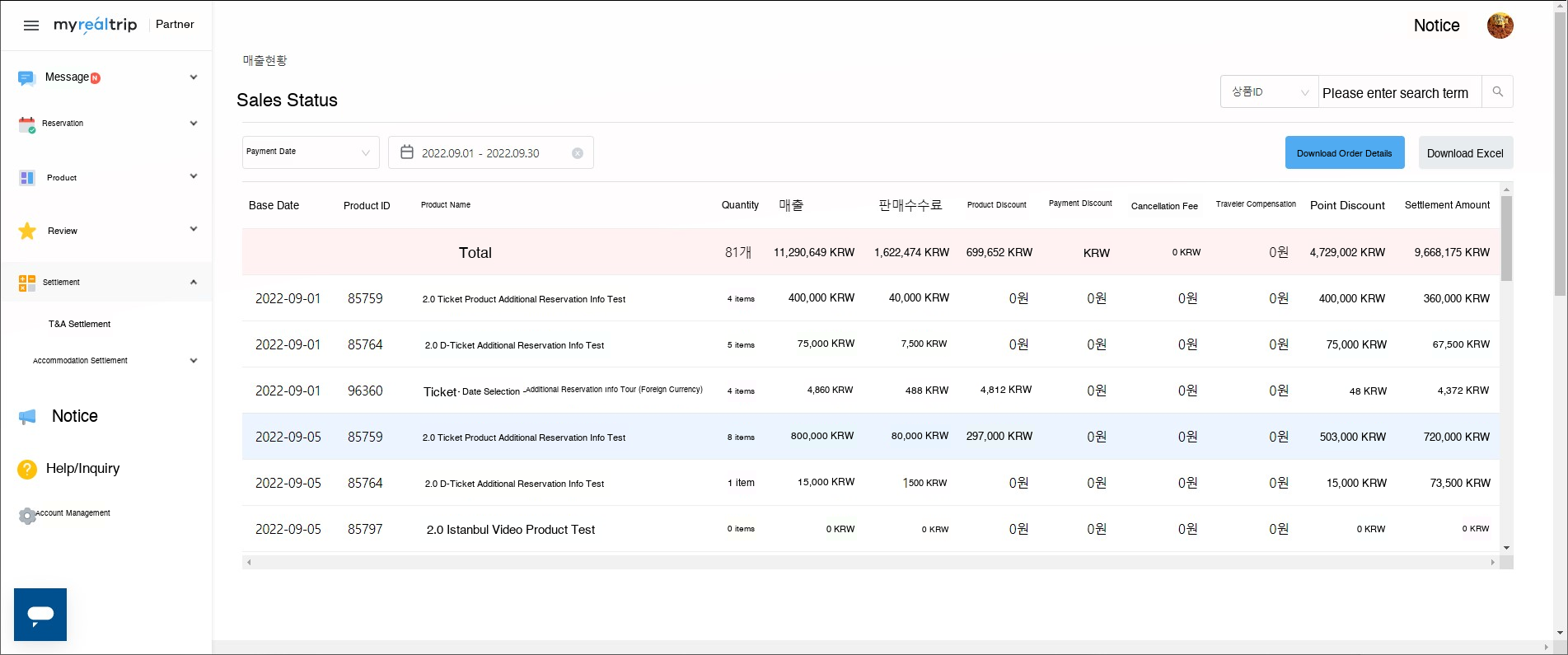
Task: Click the Download Order Details button
Action: (1344, 153)
